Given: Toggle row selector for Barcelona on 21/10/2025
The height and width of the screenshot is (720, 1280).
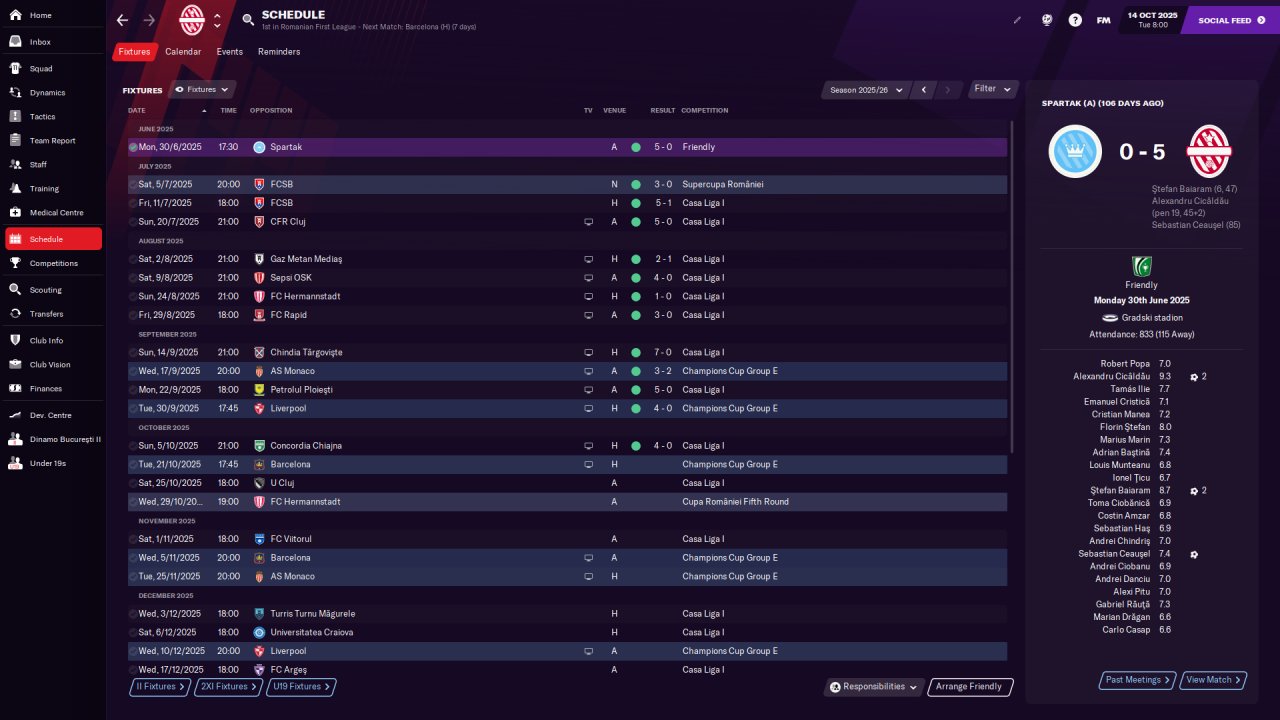Looking at the screenshot, I should pos(133,465).
